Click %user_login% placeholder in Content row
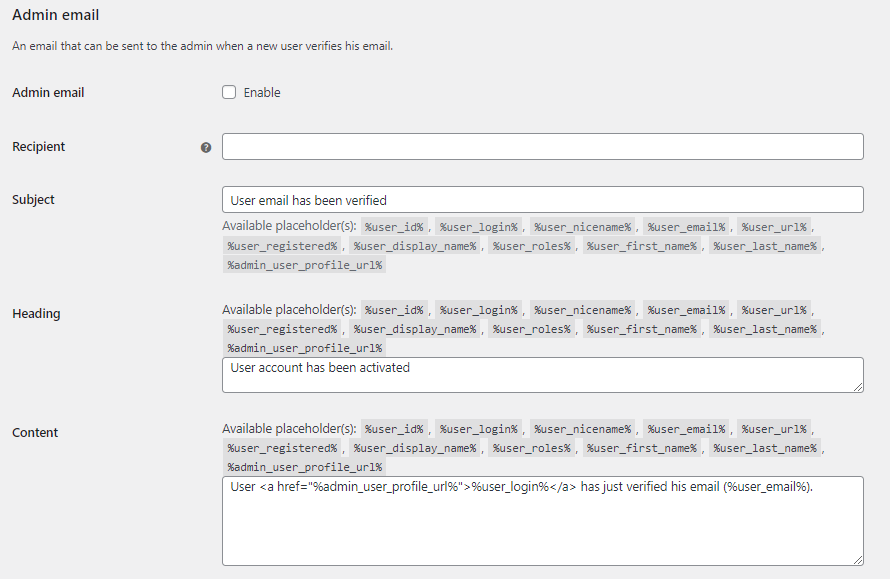This screenshot has width=890, height=579. click(478, 429)
